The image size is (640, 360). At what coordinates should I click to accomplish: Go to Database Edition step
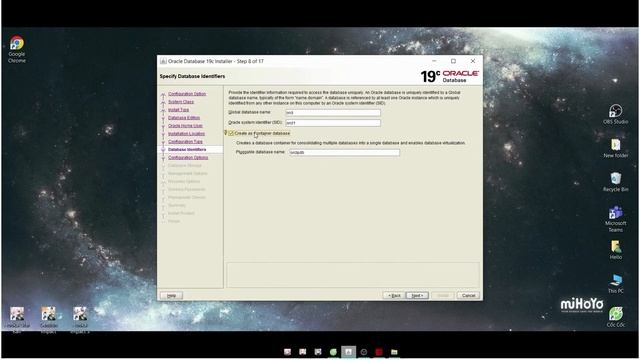(x=184, y=118)
